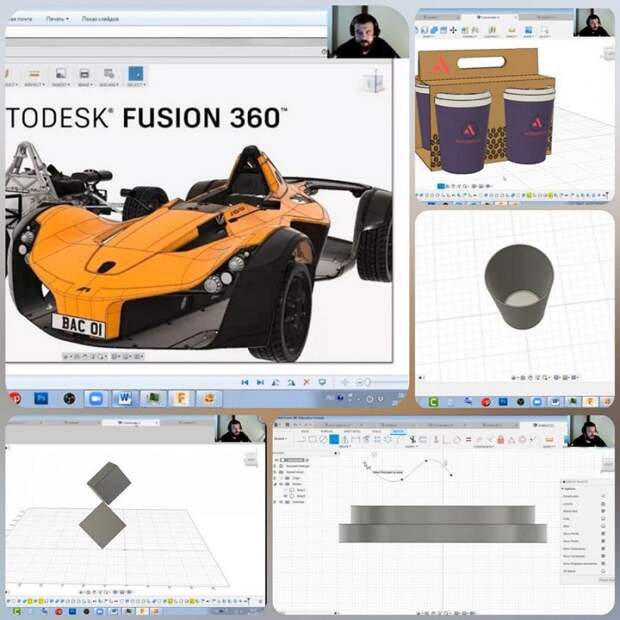Click the Add-Ins icon in car window
This screenshot has width=620, height=620.
(108, 74)
